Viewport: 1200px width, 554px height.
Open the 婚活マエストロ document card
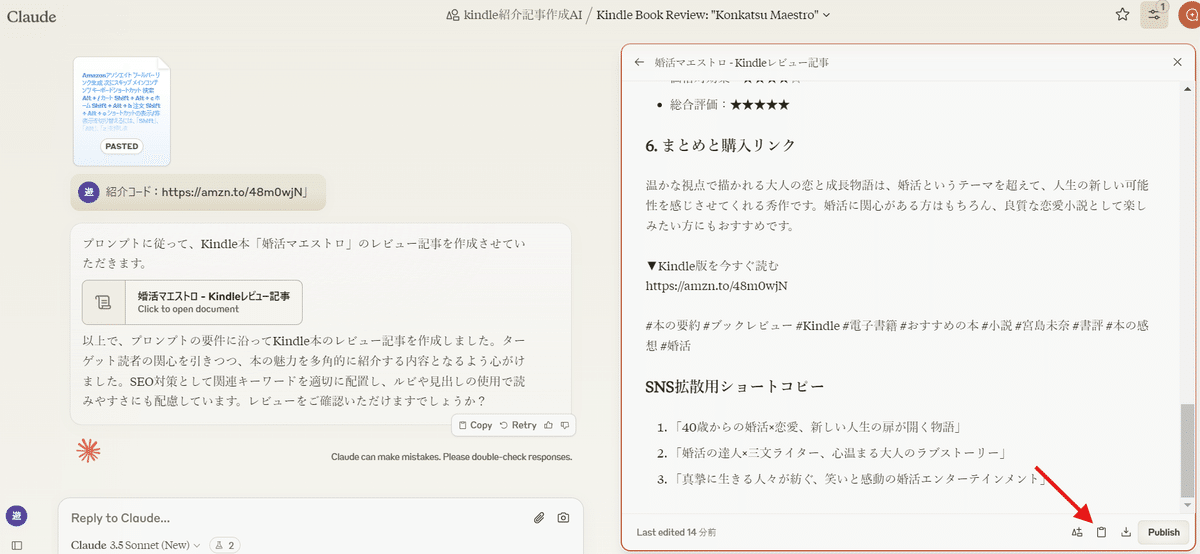(192, 302)
